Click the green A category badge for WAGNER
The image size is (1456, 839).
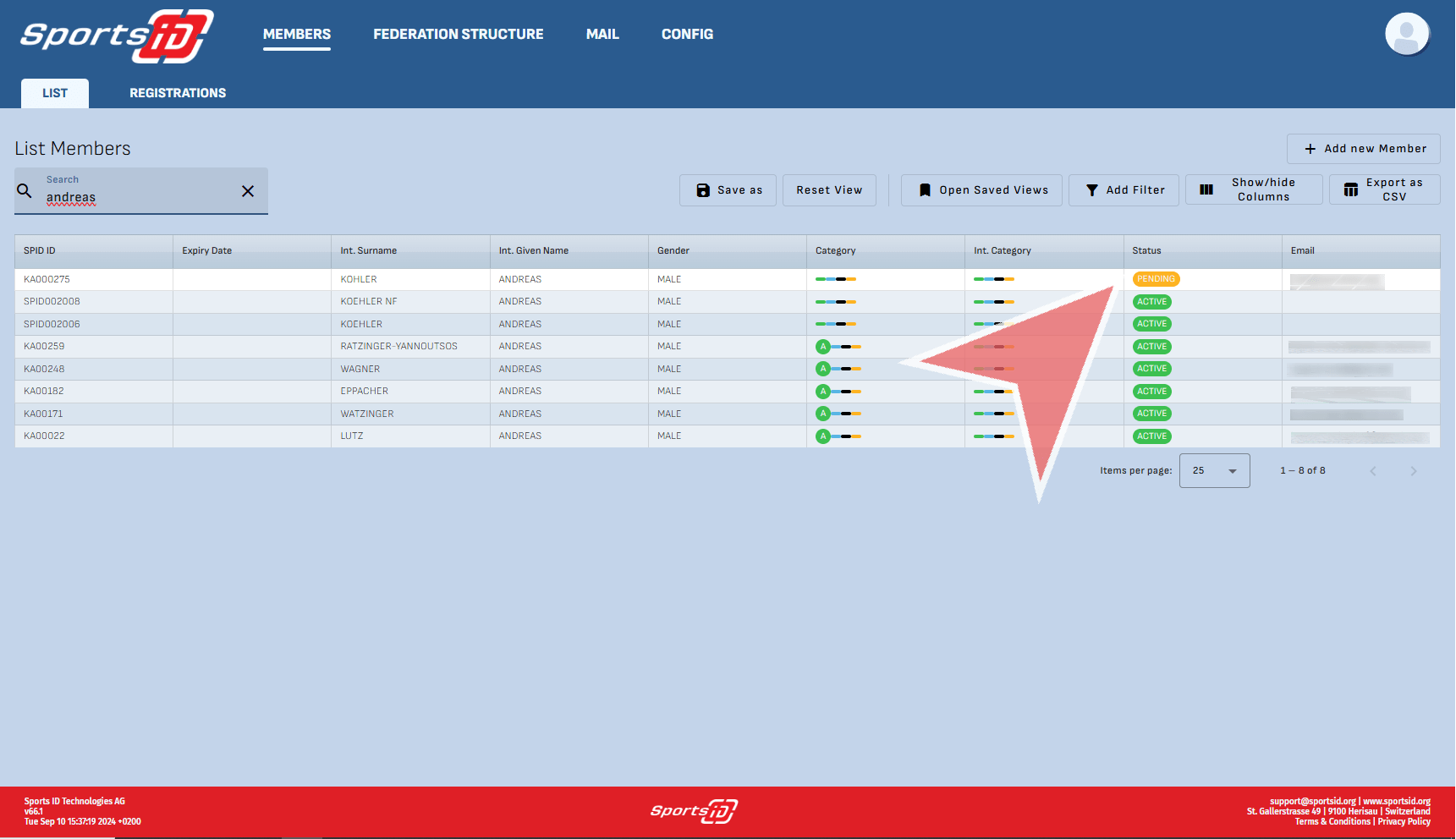tap(822, 369)
